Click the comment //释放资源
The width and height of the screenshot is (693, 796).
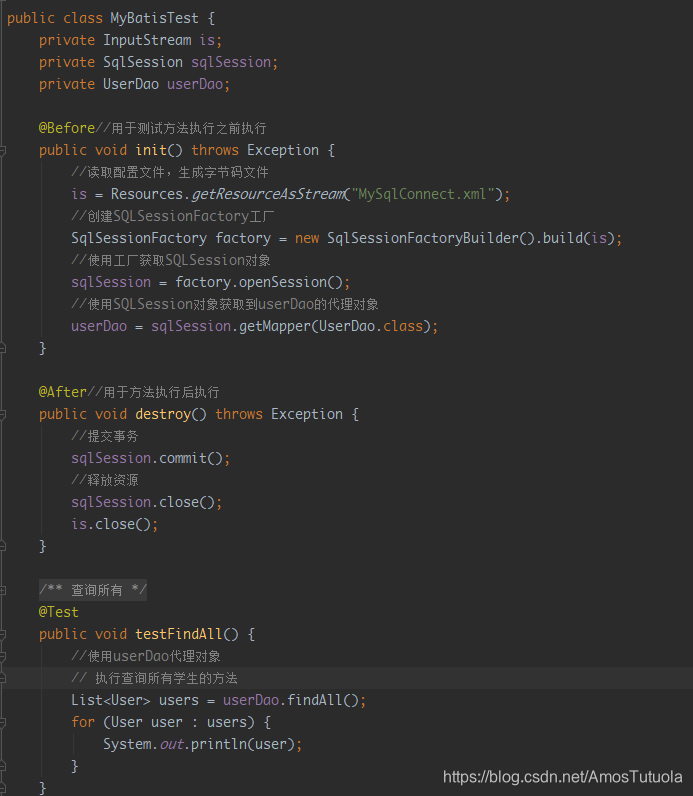[x=105, y=480]
